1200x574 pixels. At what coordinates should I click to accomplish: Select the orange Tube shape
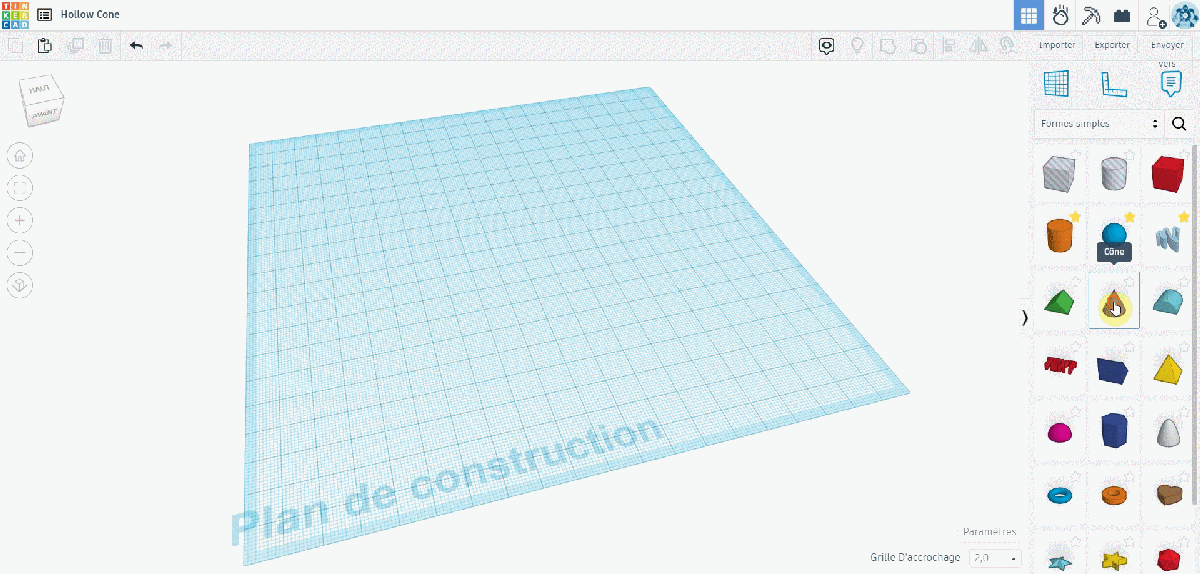coord(1114,494)
